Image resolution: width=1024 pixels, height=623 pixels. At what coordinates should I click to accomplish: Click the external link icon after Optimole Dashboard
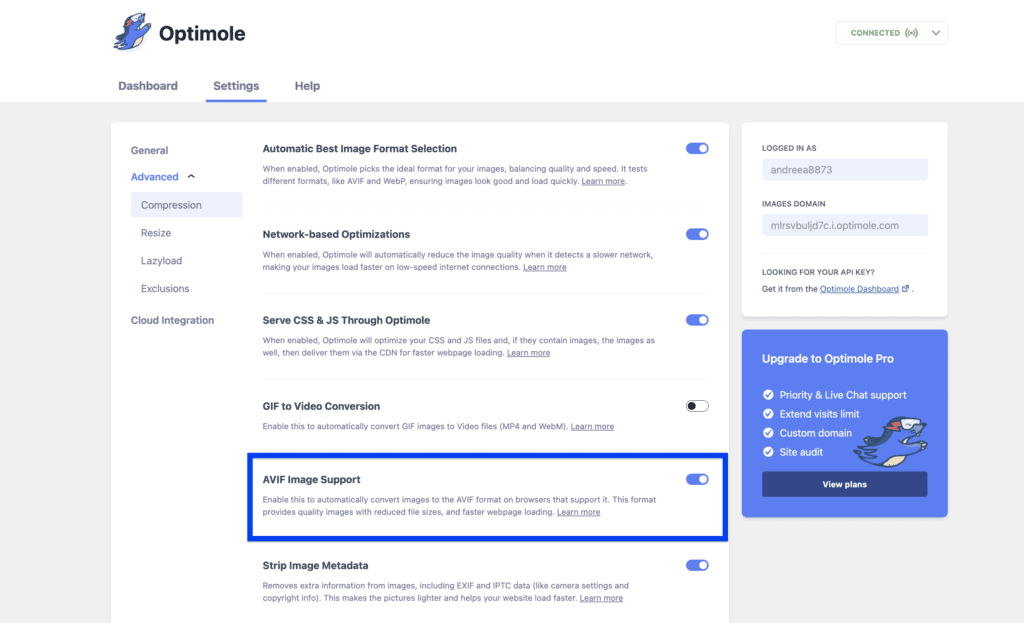tap(904, 288)
